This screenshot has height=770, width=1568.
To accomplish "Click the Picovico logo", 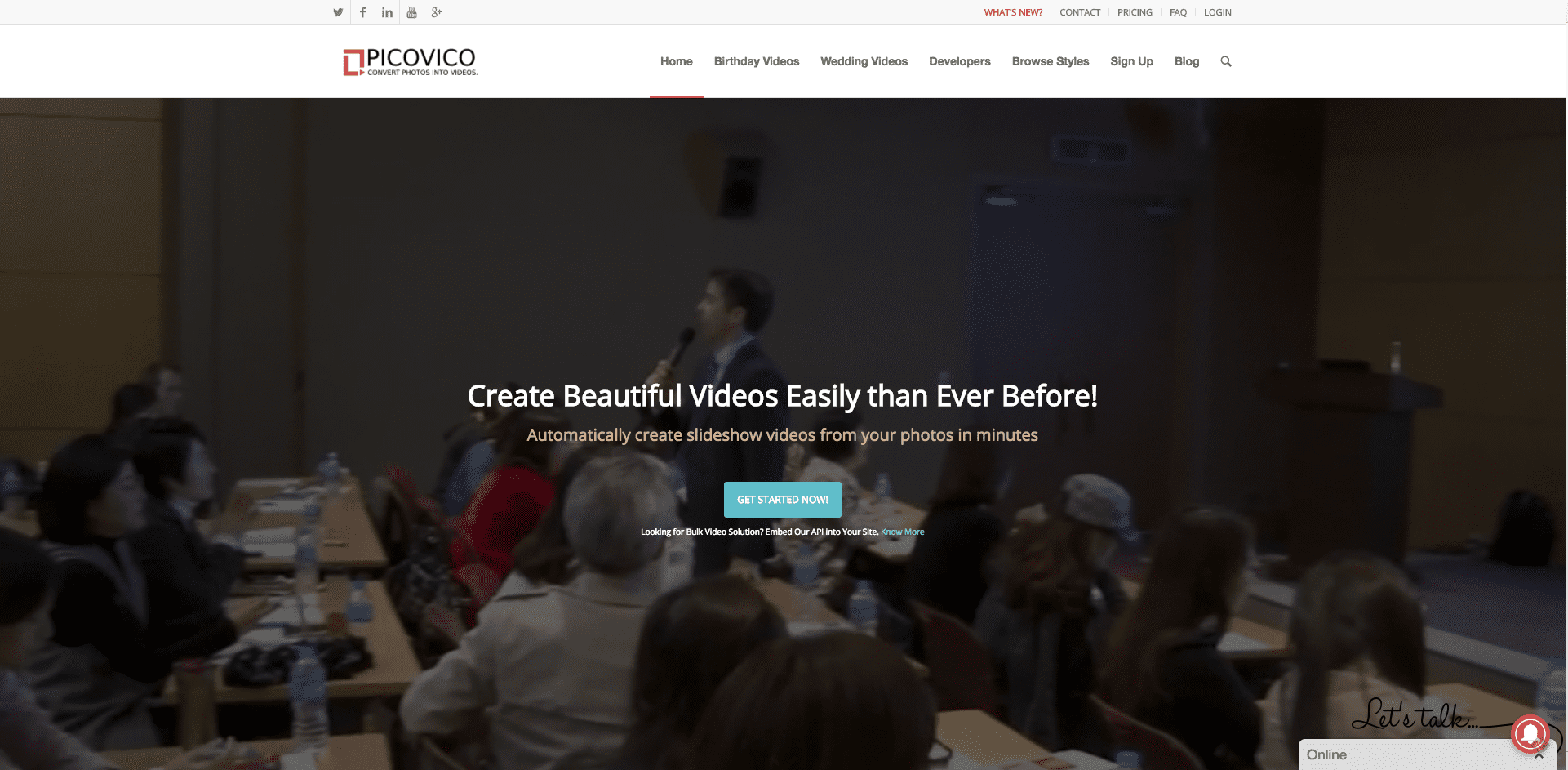I will tap(411, 61).
